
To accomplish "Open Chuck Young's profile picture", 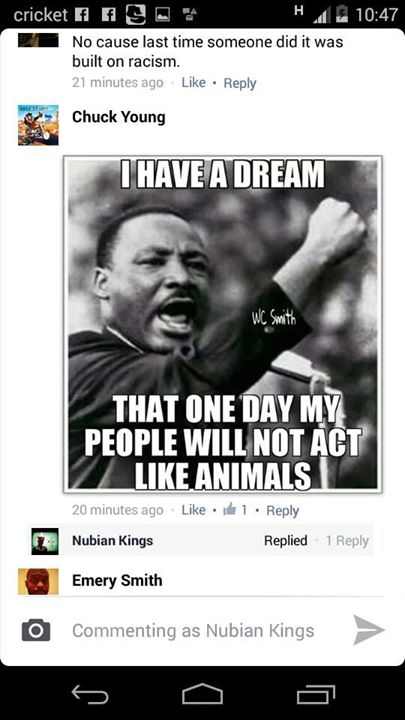I will coord(38,125).
